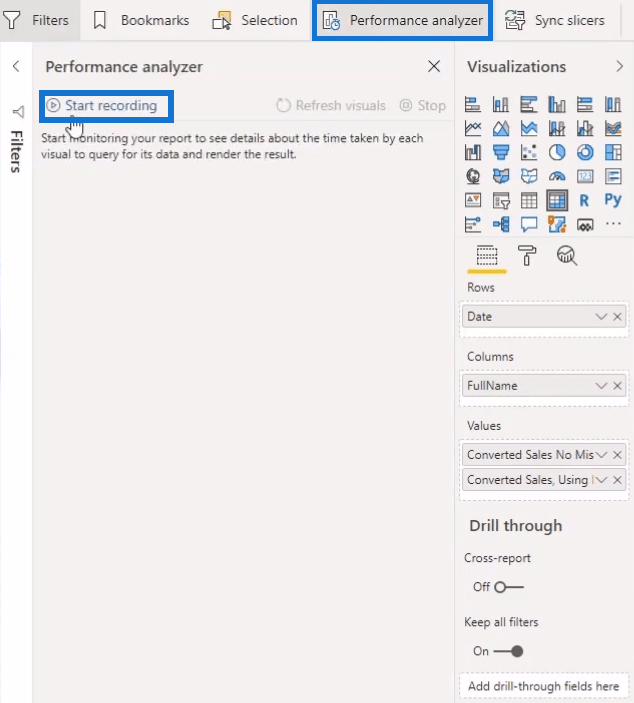634x703 pixels.
Task: Open the Sync slicers pane button
Action: pyautogui.click(x=554, y=20)
